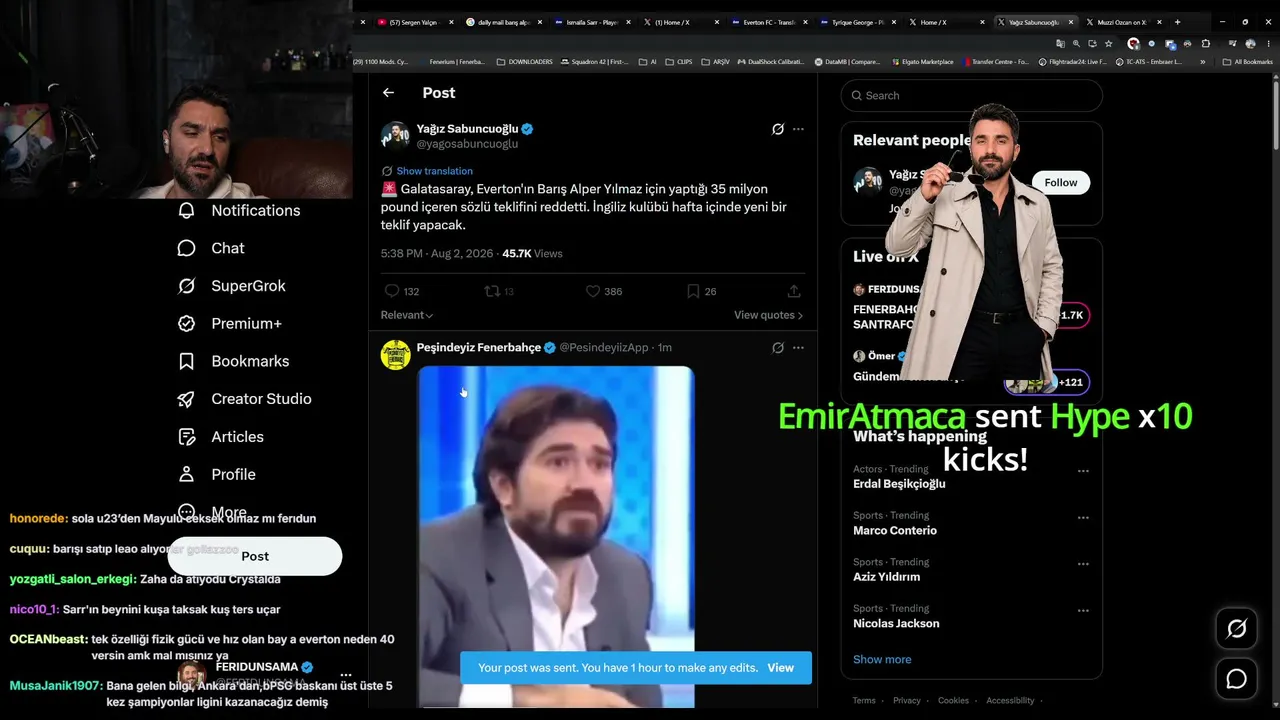Open the Cookies footer link
Screen dimensions: 1280x720
[953, 701]
